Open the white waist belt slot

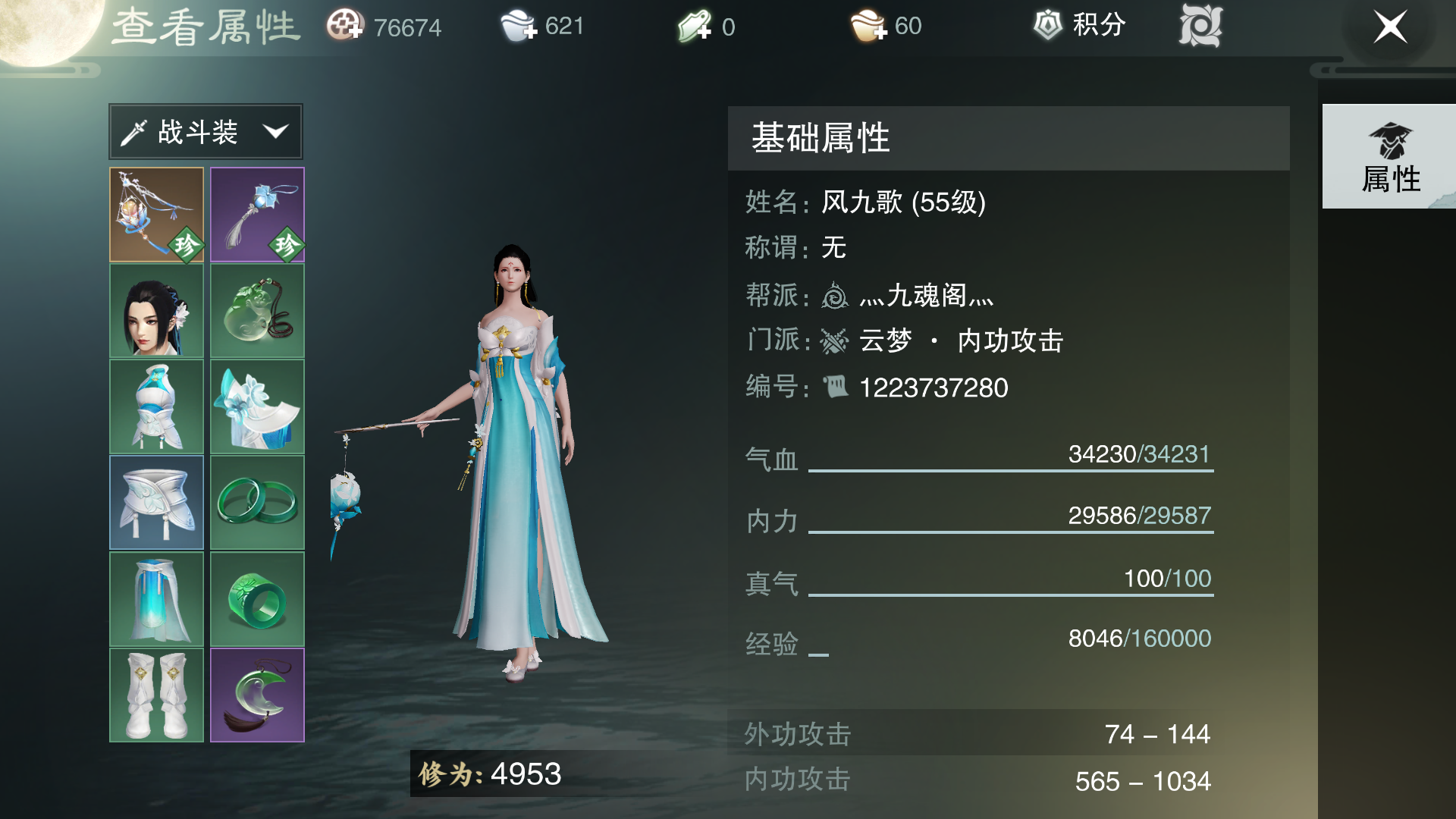click(x=157, y=503)
